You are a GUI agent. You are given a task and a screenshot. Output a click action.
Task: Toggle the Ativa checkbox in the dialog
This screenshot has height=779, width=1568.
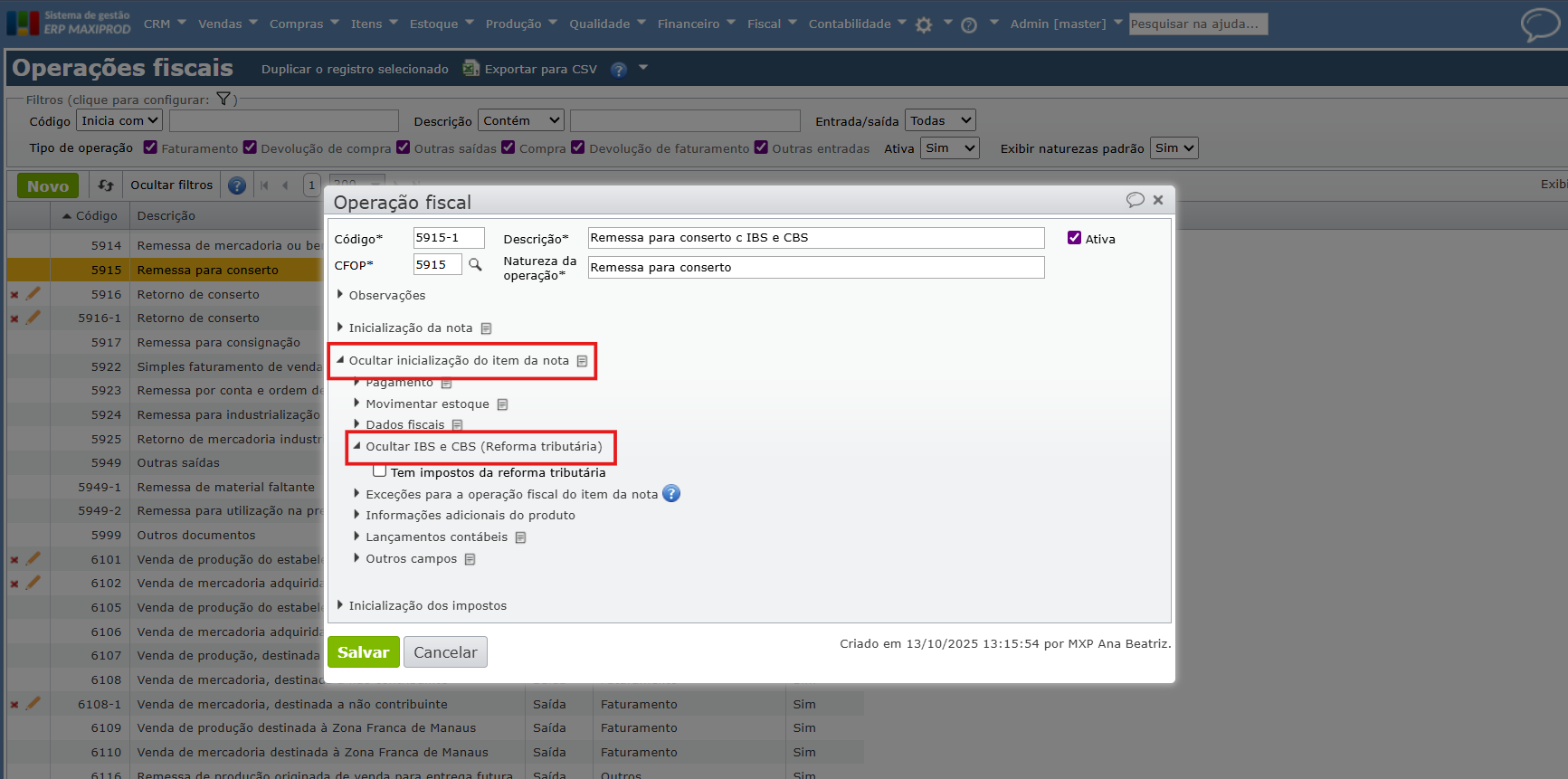pos(1074,238)
